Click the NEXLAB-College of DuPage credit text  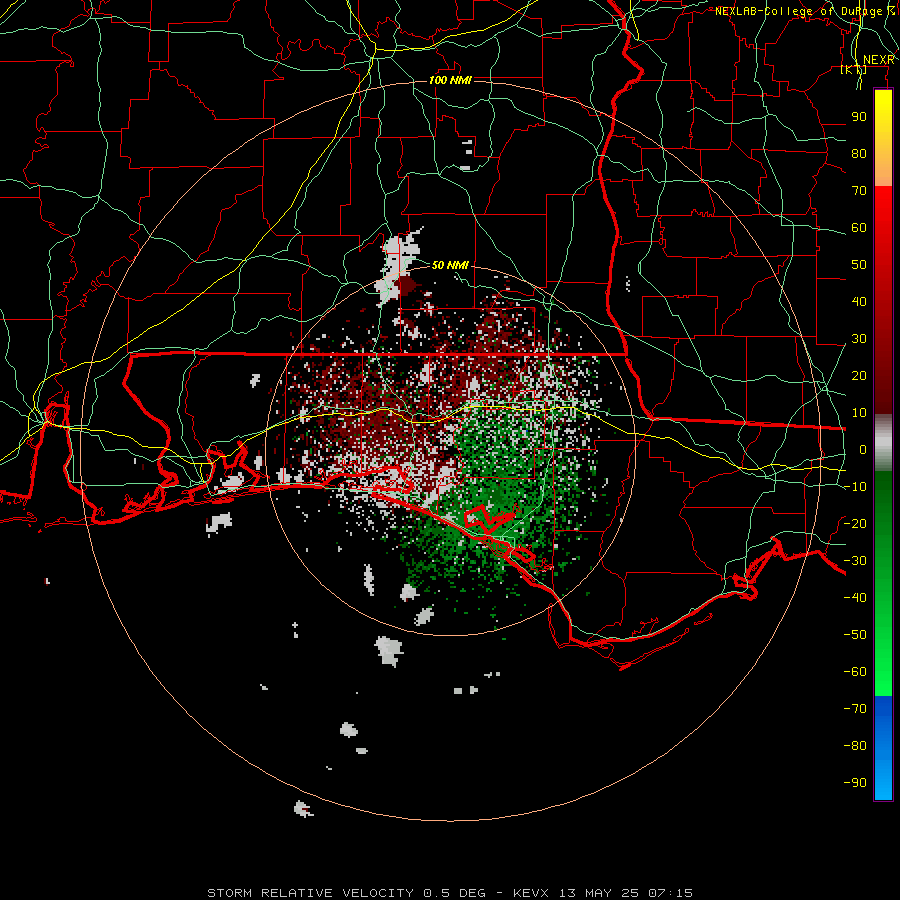[x=805, y=11]
